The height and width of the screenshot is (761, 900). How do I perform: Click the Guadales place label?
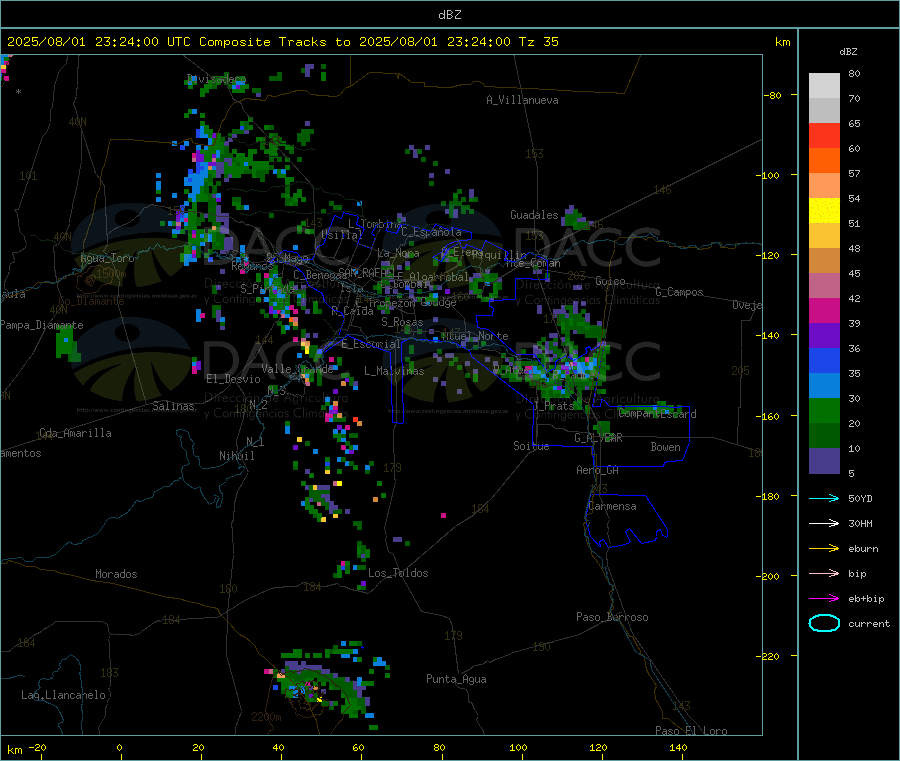(534, 215)
